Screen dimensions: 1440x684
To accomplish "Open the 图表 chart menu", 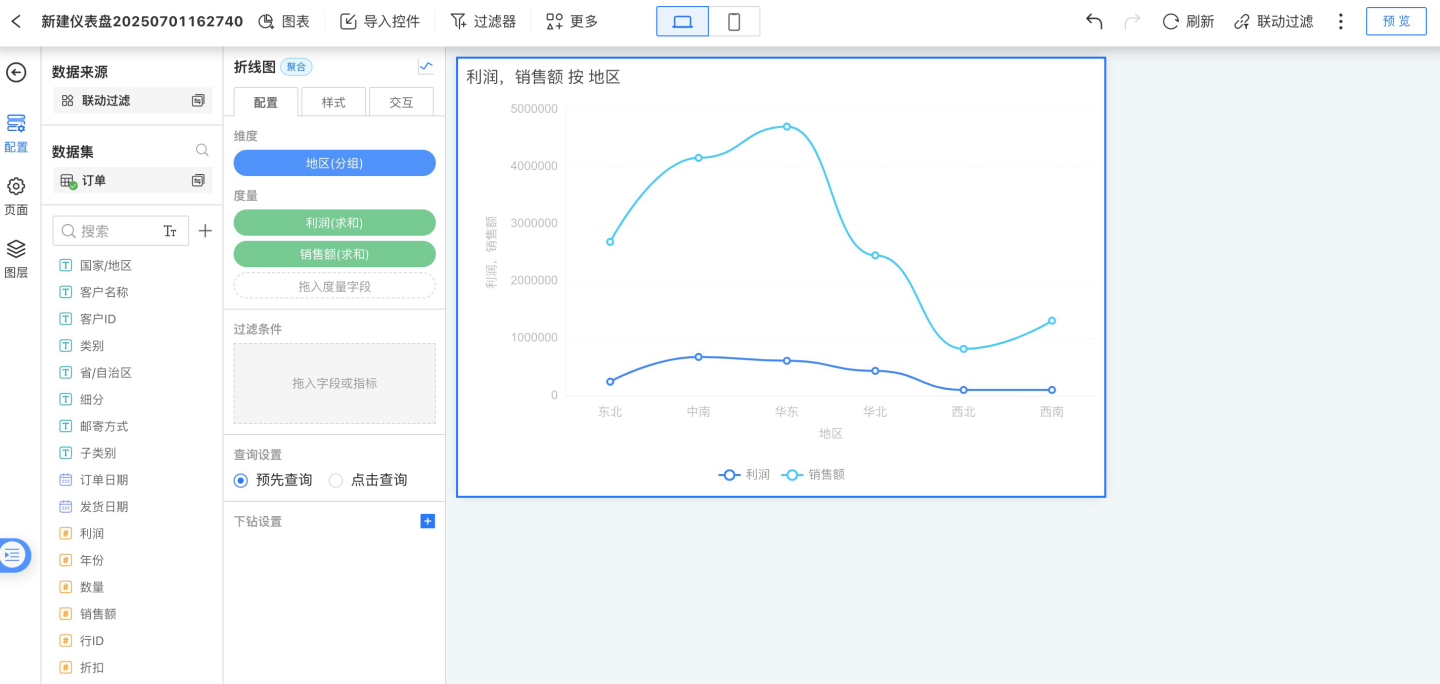I will tap(284, 21).
